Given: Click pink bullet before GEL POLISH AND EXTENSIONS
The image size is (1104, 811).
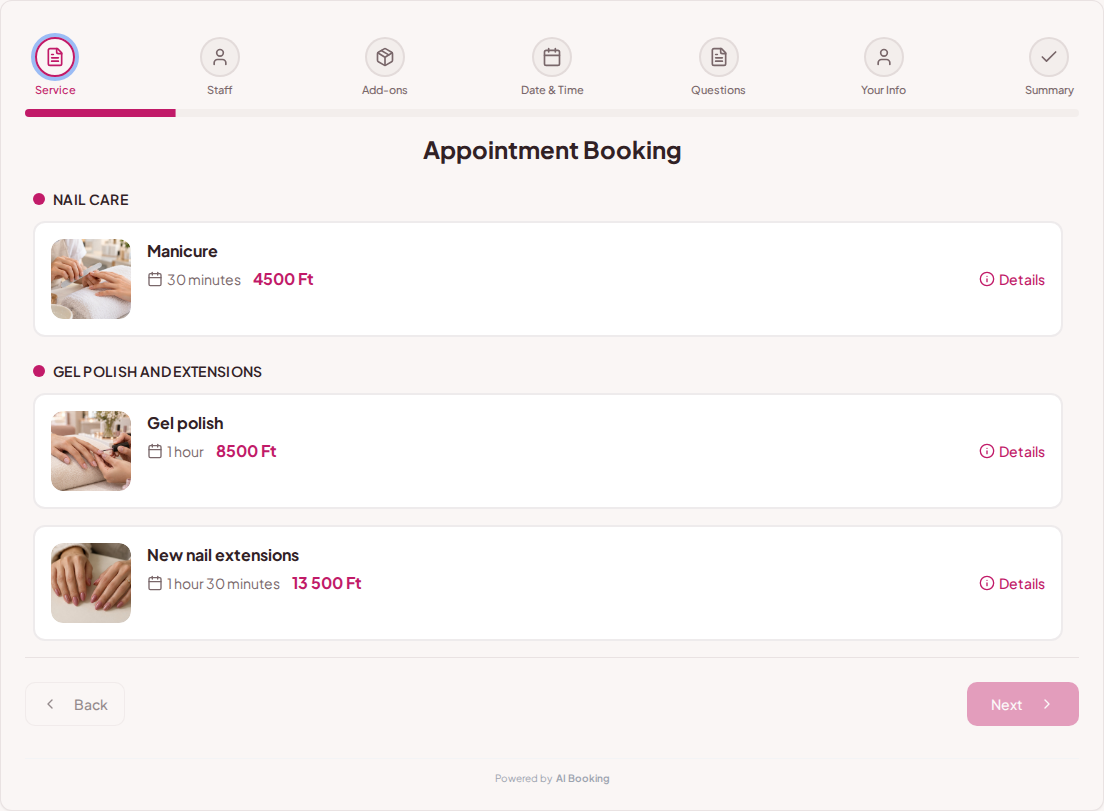Looking at the screenshot, I should click(x=39, y=371).
